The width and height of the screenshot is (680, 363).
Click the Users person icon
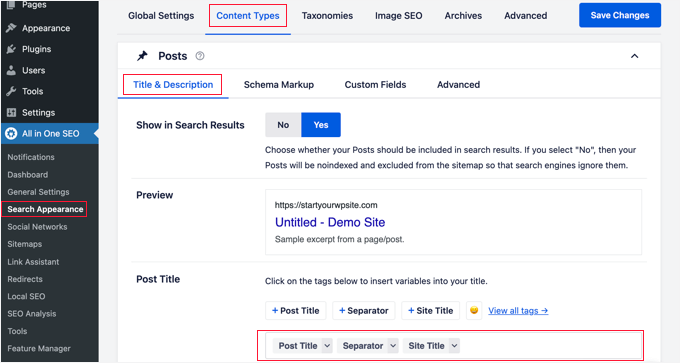11,70
